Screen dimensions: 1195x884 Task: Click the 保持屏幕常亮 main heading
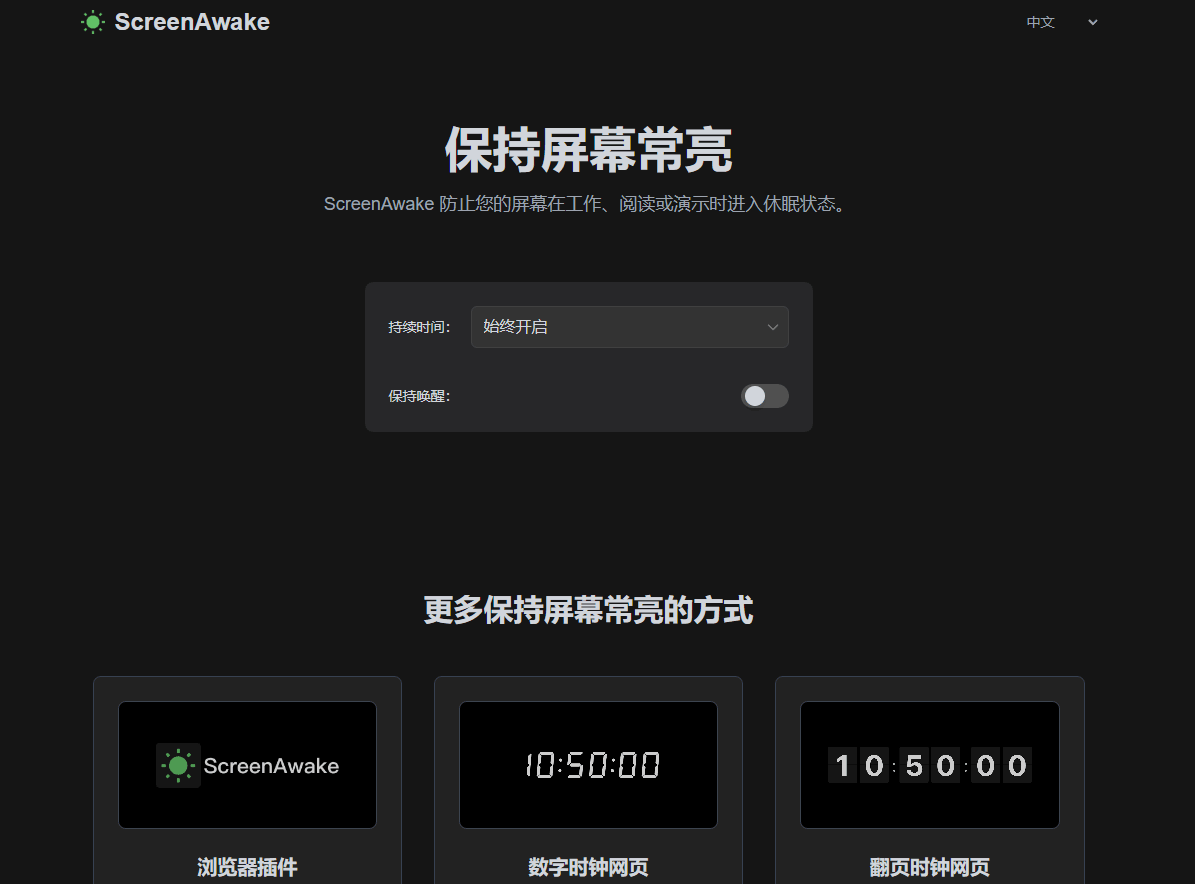point(588,151)
